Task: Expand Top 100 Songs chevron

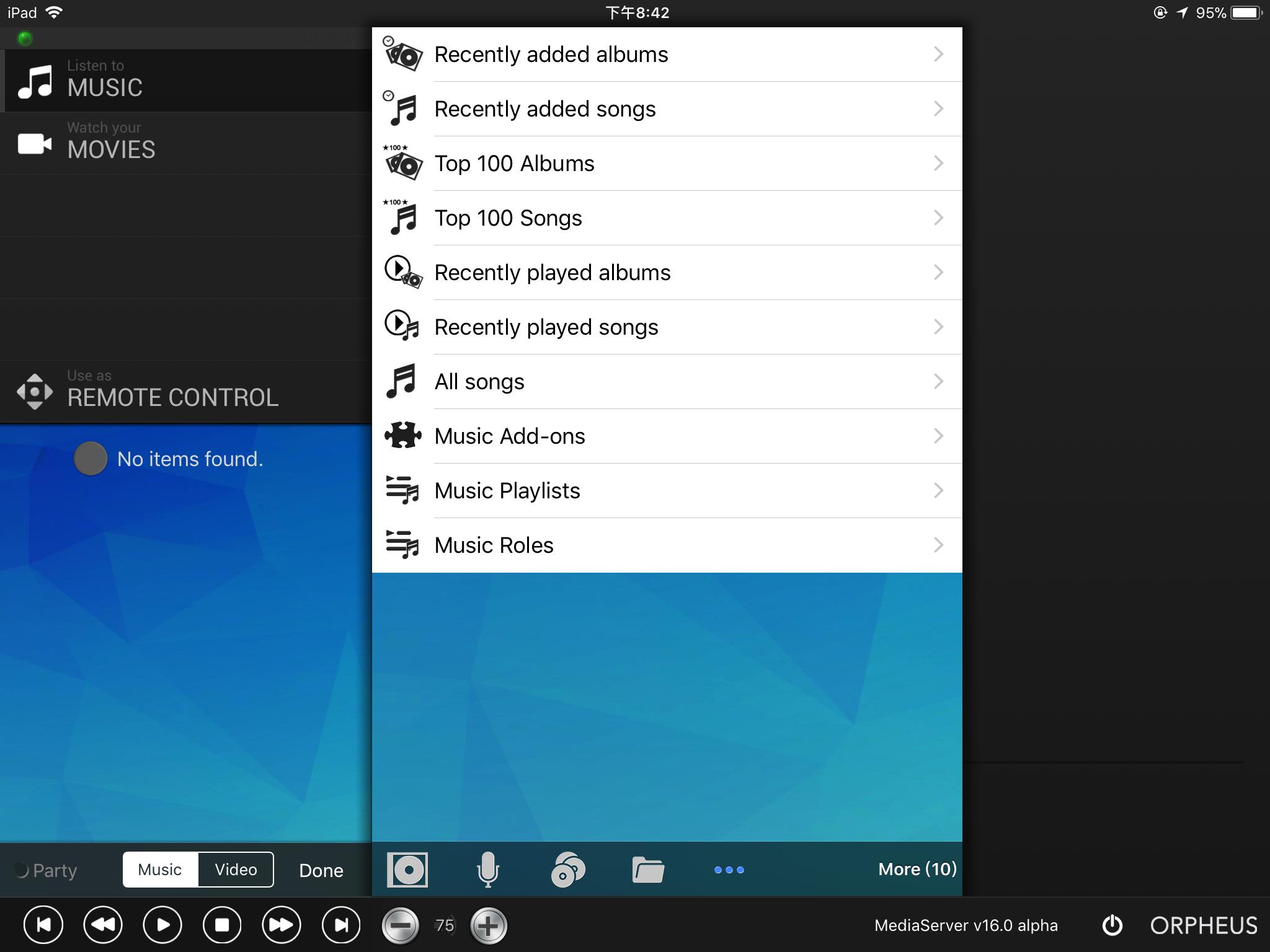Action: (x=939, y=218)
